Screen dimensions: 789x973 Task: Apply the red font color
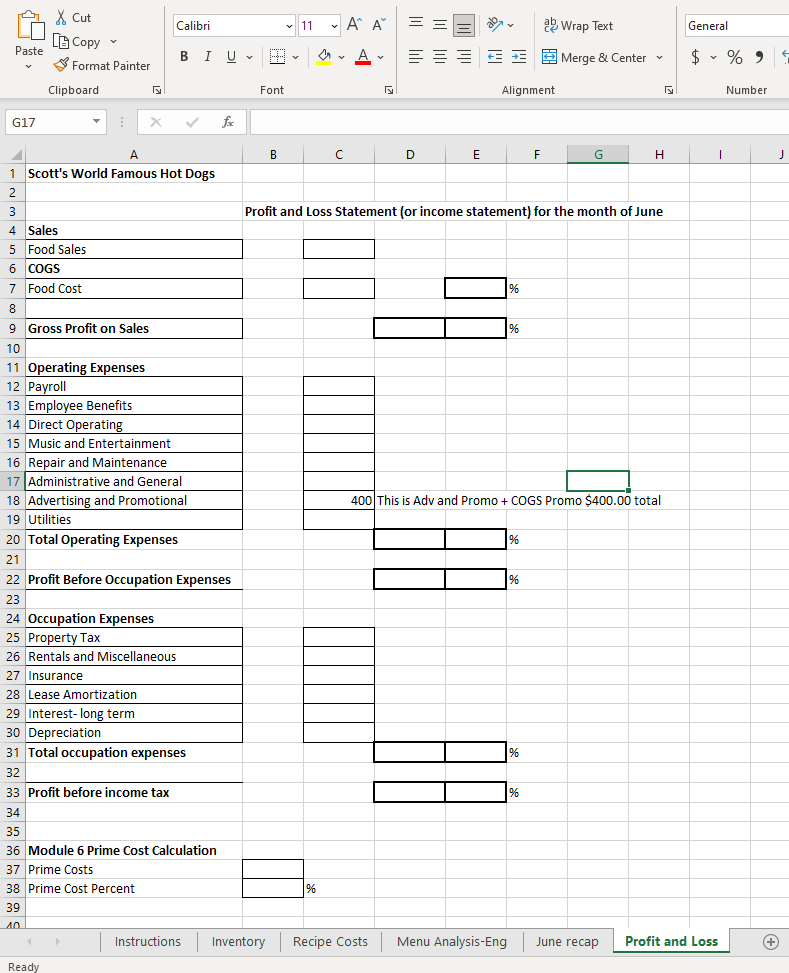[x=363, y=57]
